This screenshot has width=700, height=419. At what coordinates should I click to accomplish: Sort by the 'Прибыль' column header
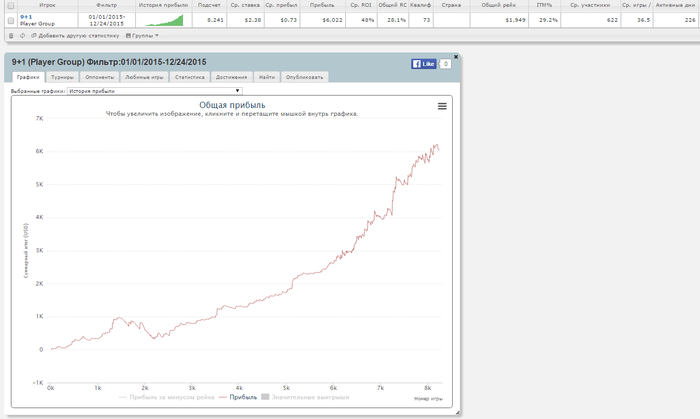coord(322,5)
